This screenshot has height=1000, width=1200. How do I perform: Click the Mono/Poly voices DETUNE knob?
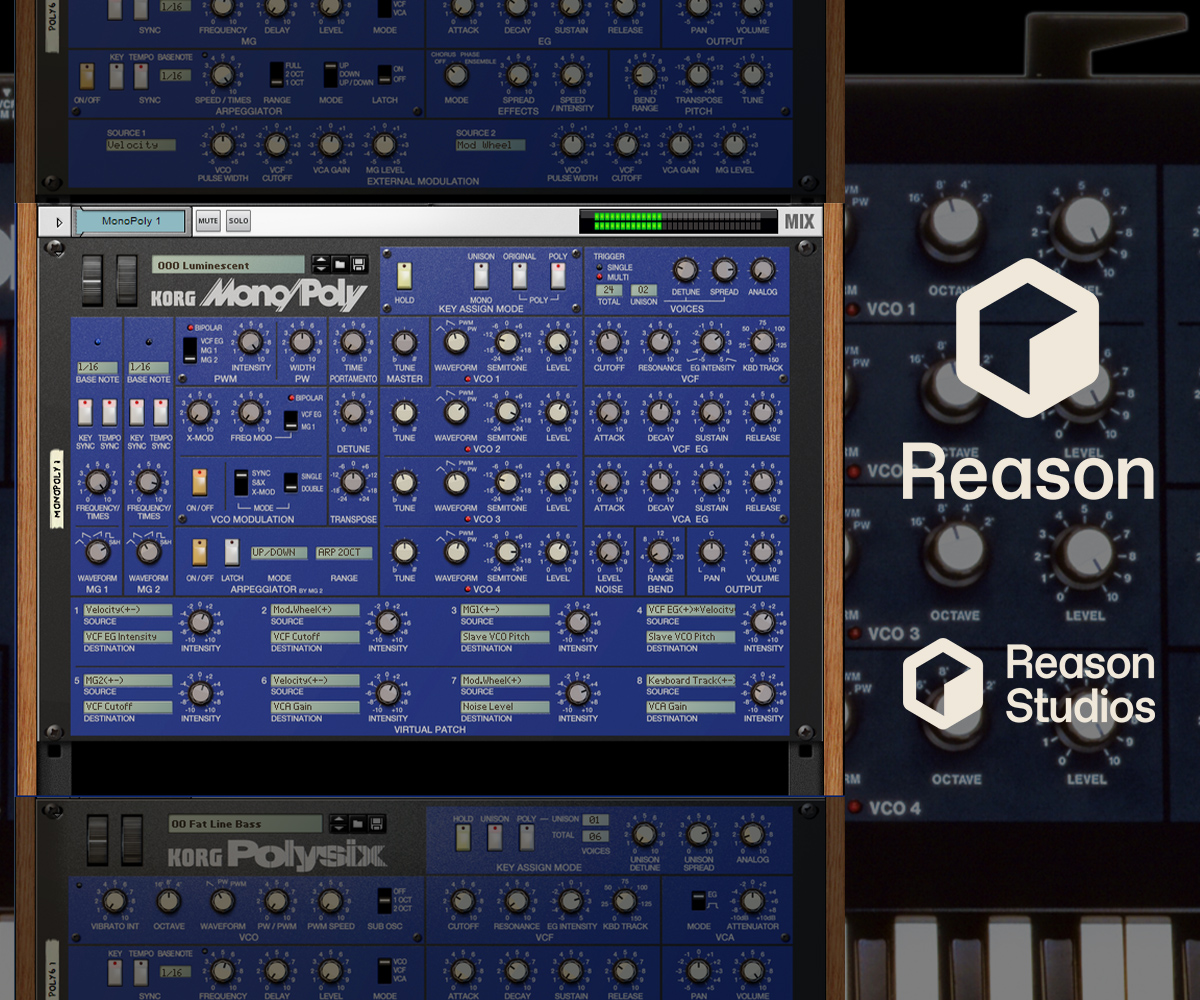(x=685, y=270)
